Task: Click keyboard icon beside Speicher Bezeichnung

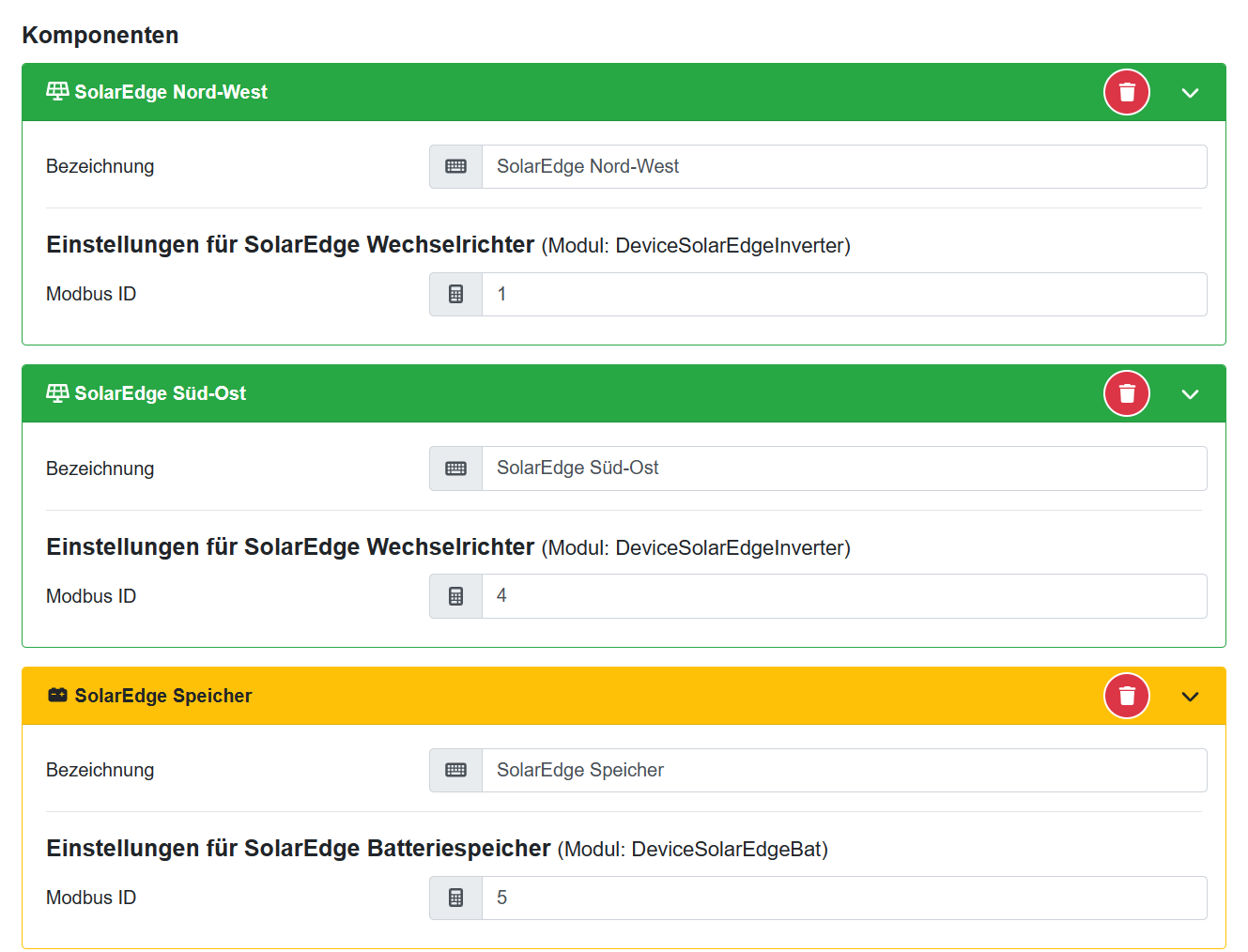Action: (456, 770)
